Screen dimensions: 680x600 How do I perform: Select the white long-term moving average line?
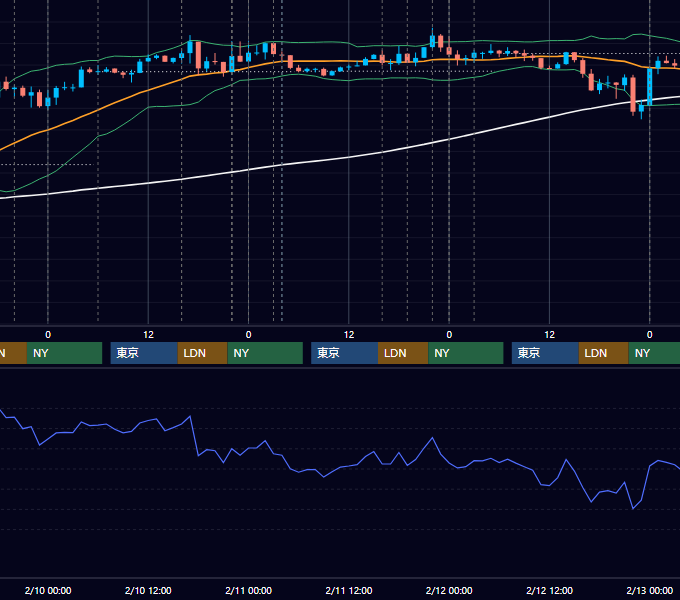[x=349, y=157]
